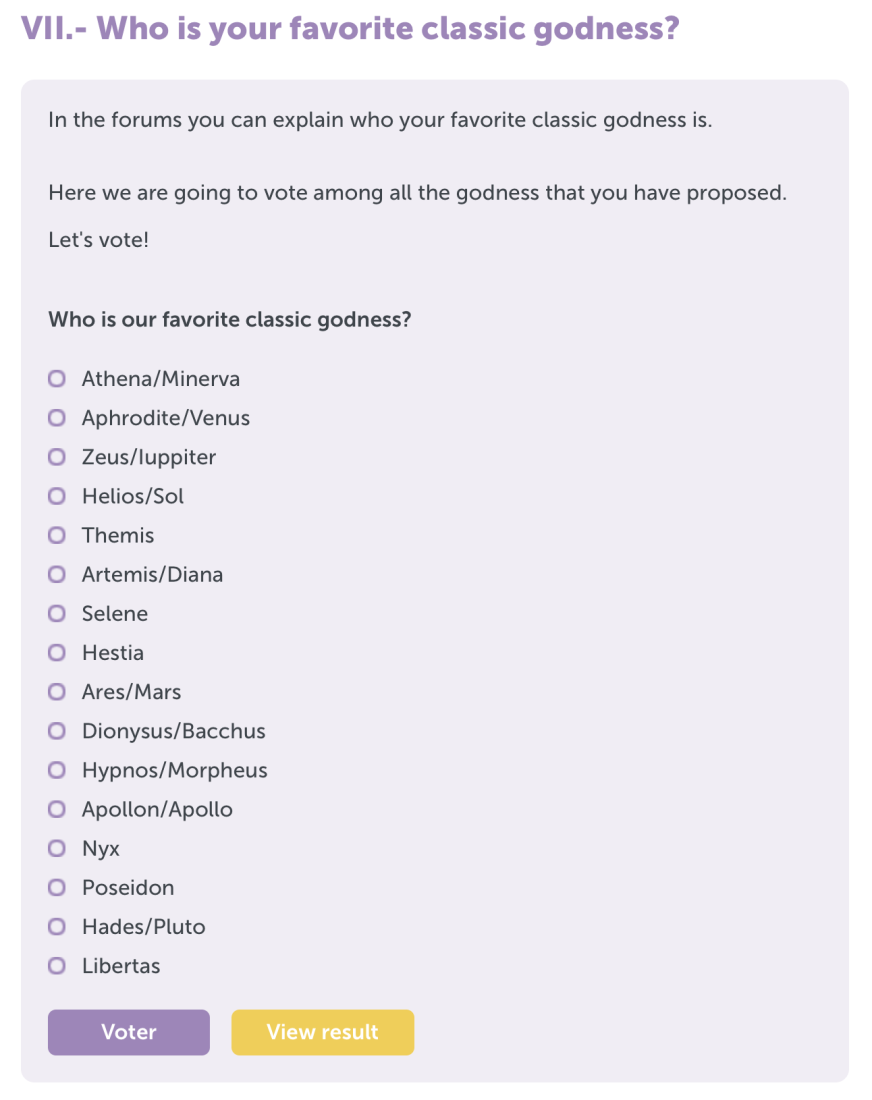Select the Athena/Minerva radio option
Image resolution: width=872 pixels, height=1100 pixels.
tap(57, 379)
